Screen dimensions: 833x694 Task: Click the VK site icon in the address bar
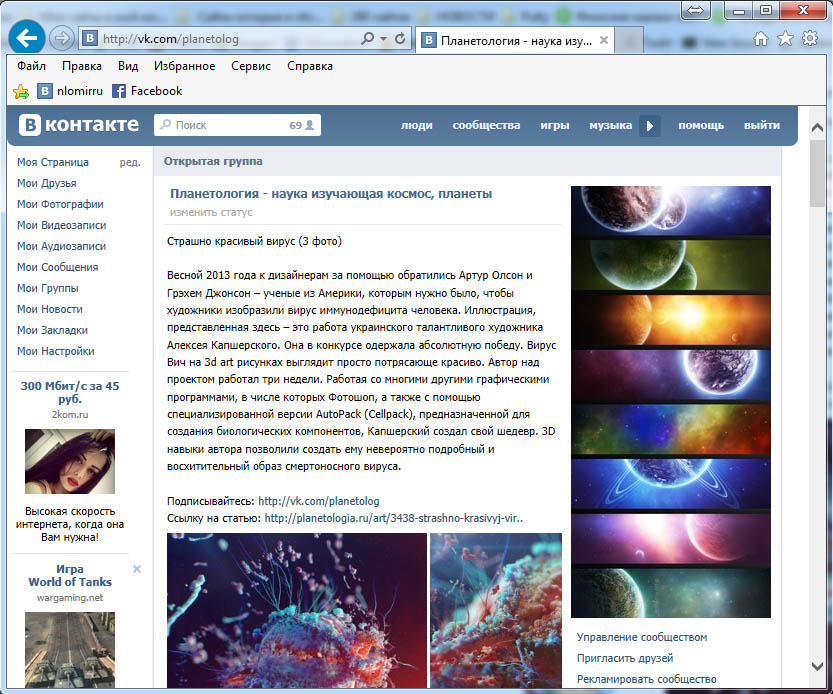click(x=90, y=38)
